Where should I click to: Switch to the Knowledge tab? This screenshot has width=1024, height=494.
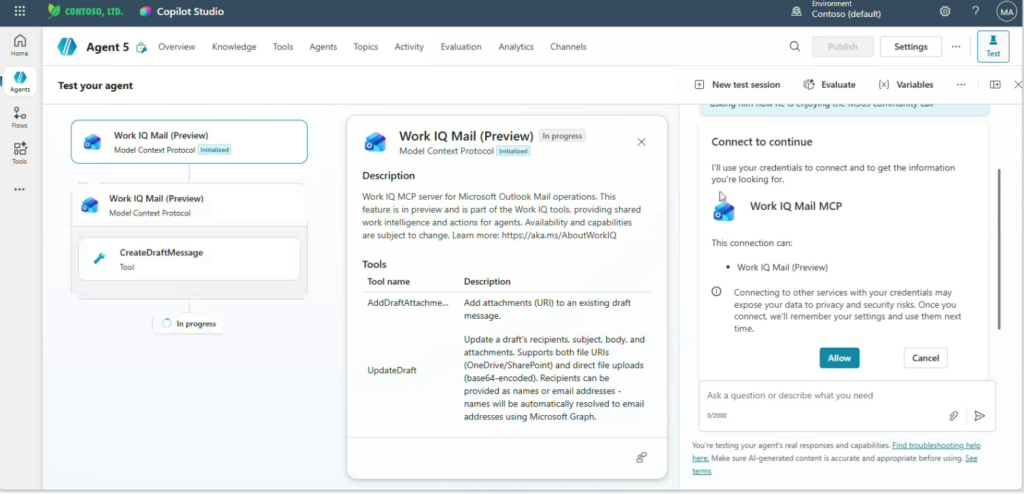(234, 47)
